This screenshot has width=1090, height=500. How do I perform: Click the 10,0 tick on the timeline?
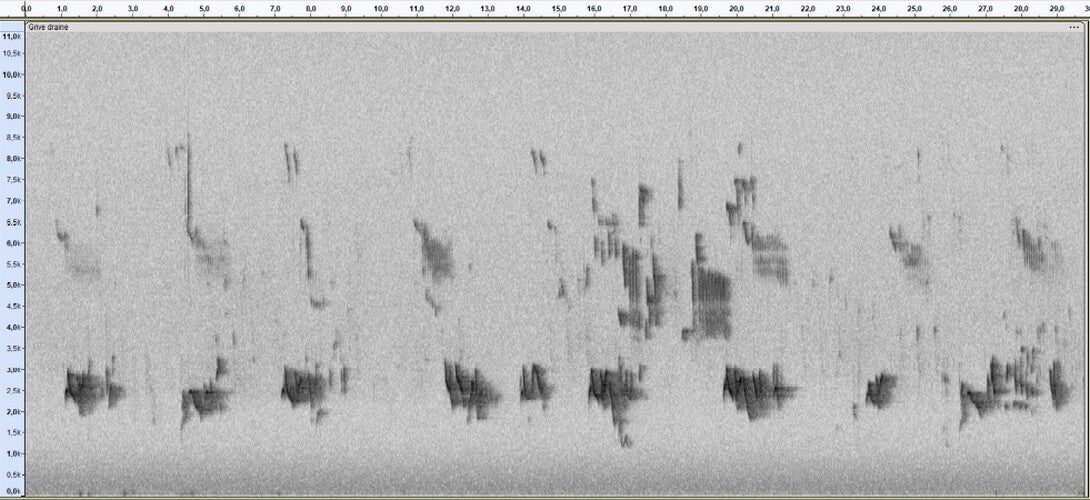click(x=381, y=9)
